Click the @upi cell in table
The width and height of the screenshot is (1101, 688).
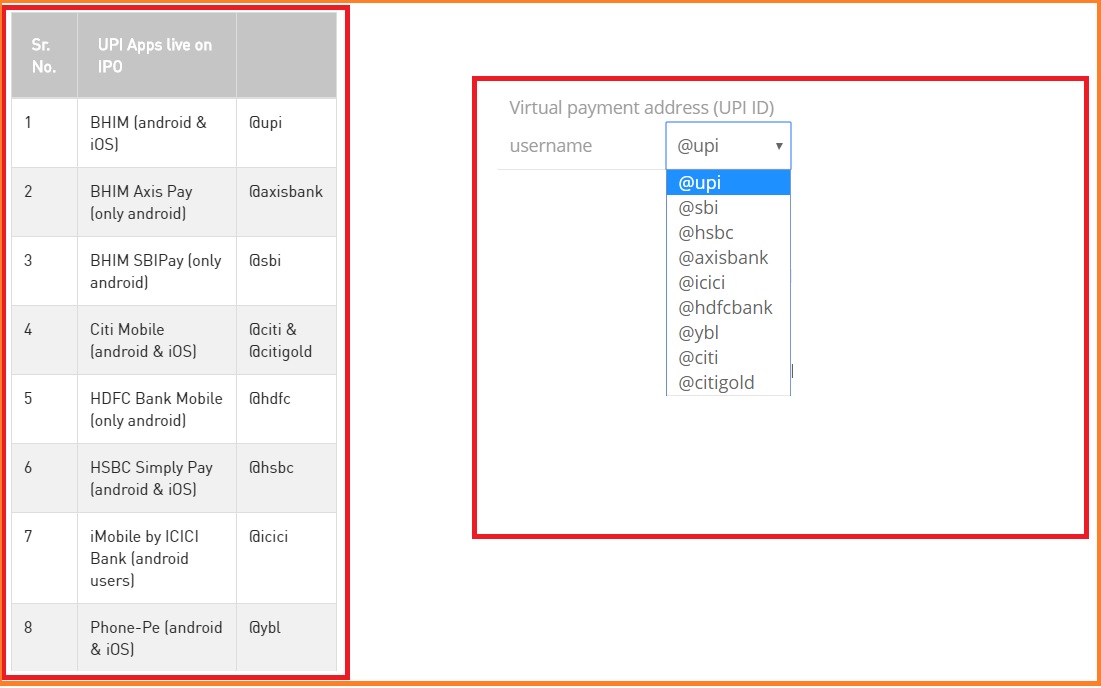click(x=286, y=133)
